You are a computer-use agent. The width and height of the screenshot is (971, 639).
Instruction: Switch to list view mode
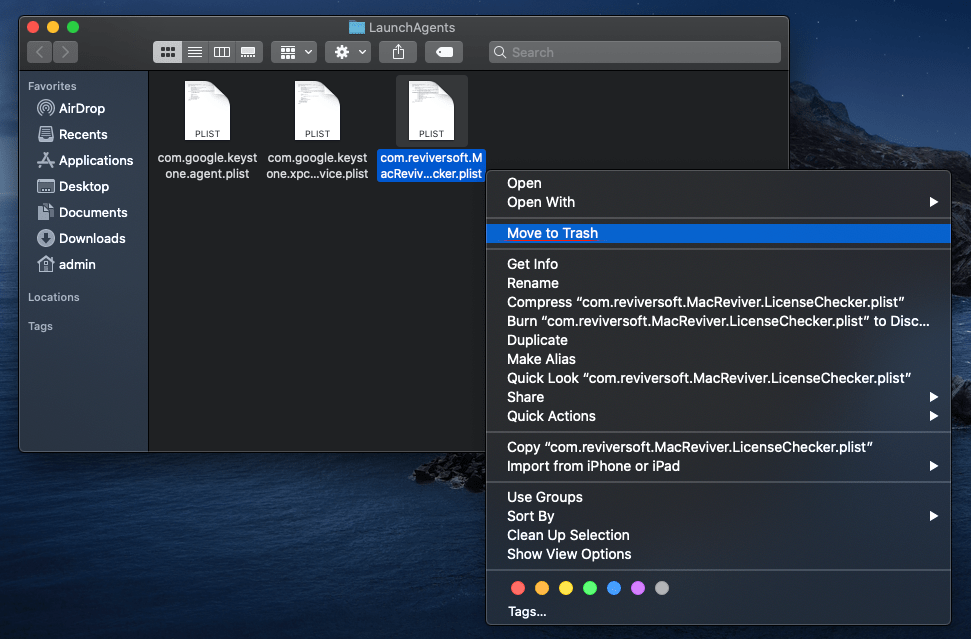(x=195, y=52)
